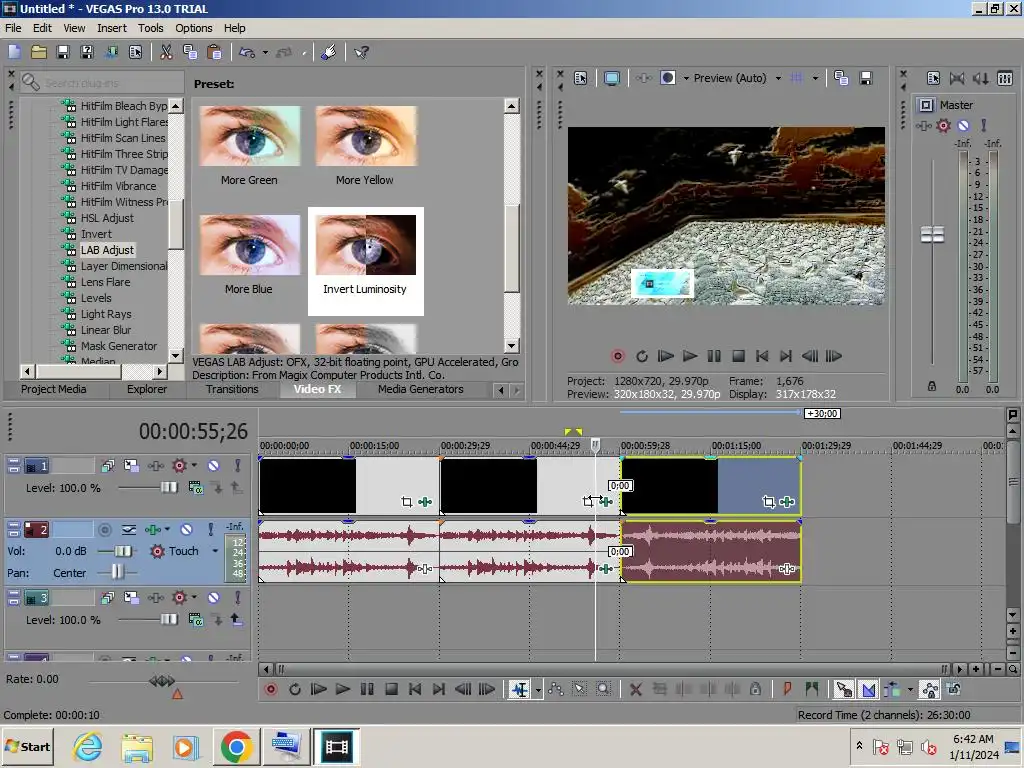Image resolution: width=1024 pixels, height=768 pixels.
Task: Click the Open project folder icon
Action: [39, 52]
